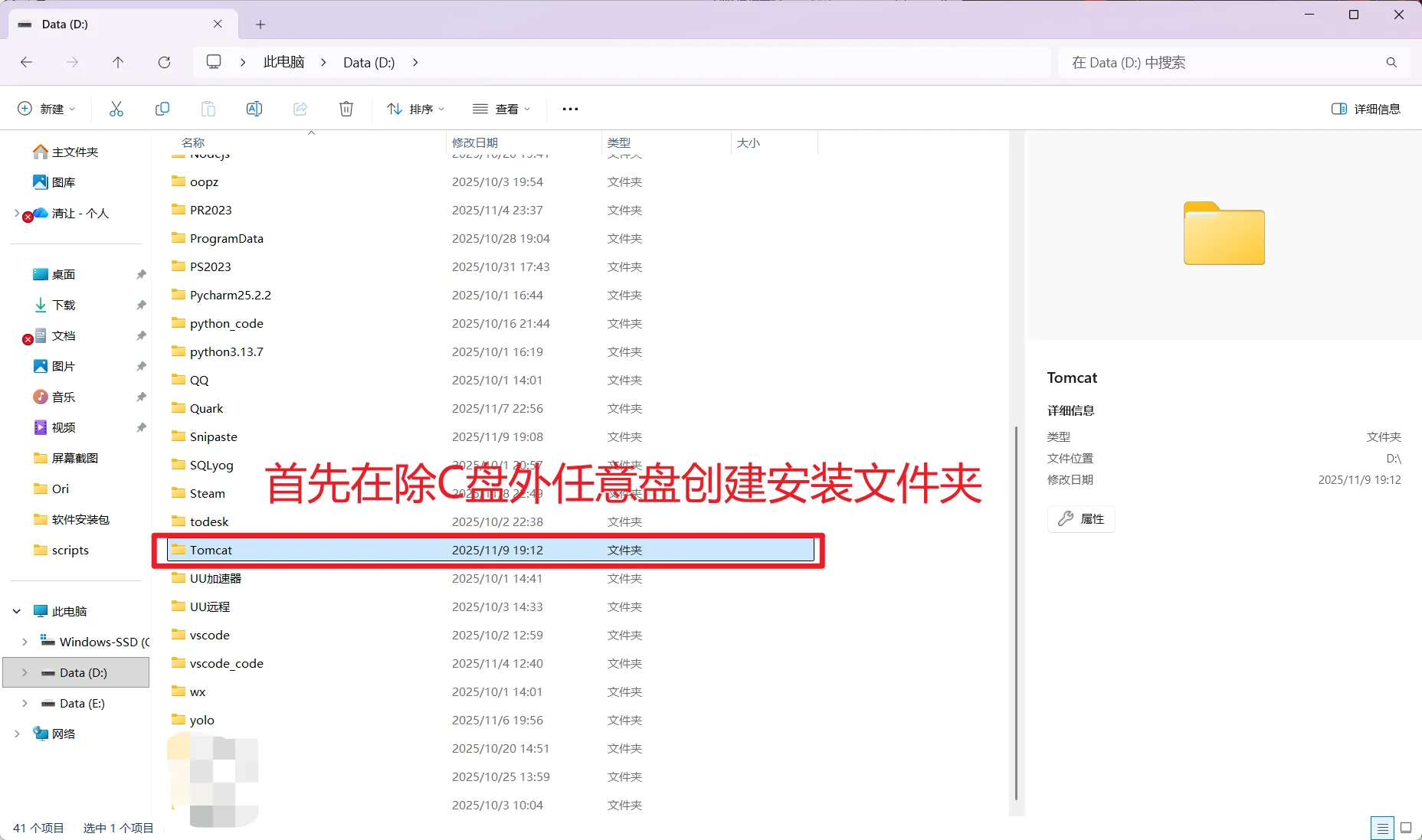
Task: Select the yolo folder
Action: (x=192, y=720)
